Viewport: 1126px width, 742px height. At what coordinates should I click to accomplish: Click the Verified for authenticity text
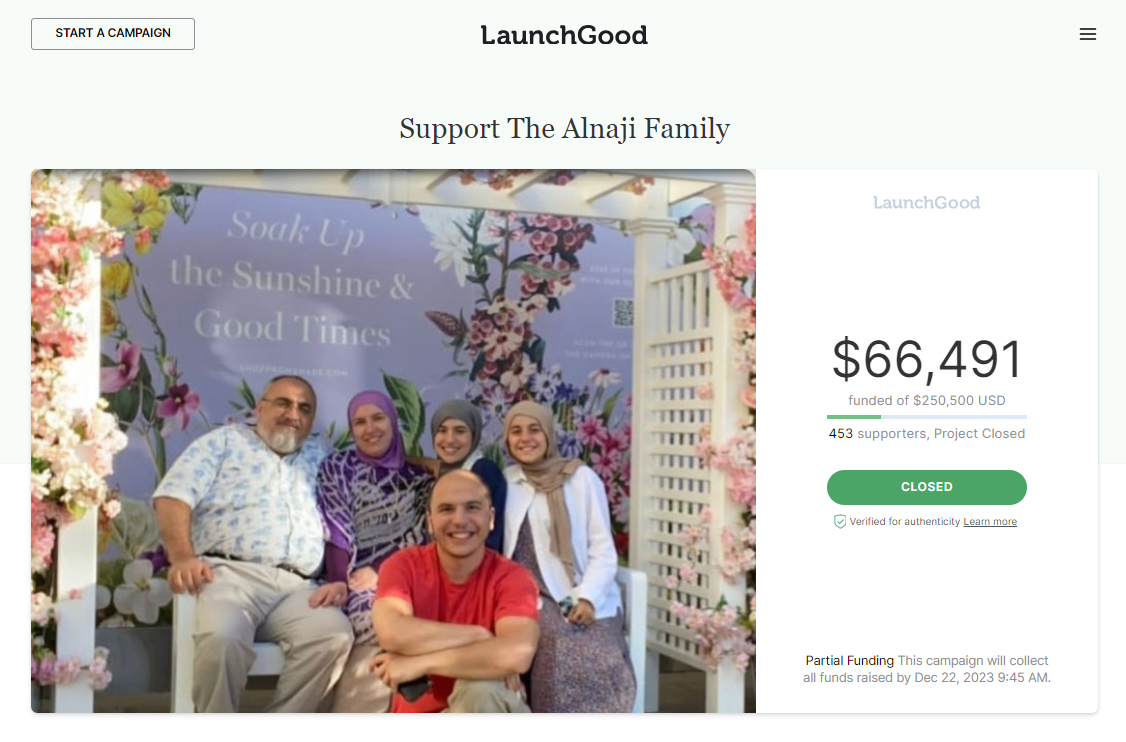904,521
